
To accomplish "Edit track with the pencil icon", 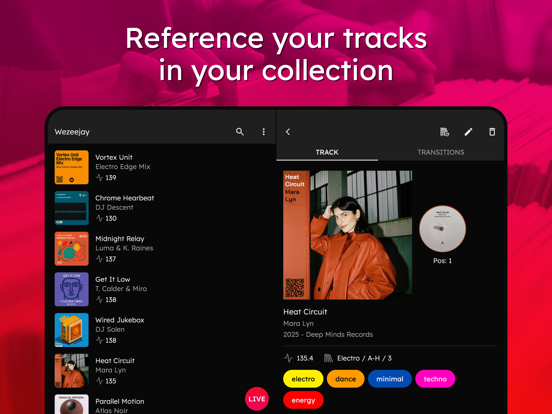I will [468, 132].
